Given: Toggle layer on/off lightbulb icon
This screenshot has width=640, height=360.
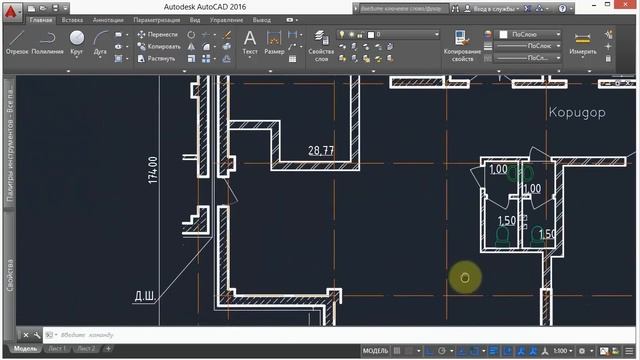Looking at the screenshot, I should [x=342, y=35].
